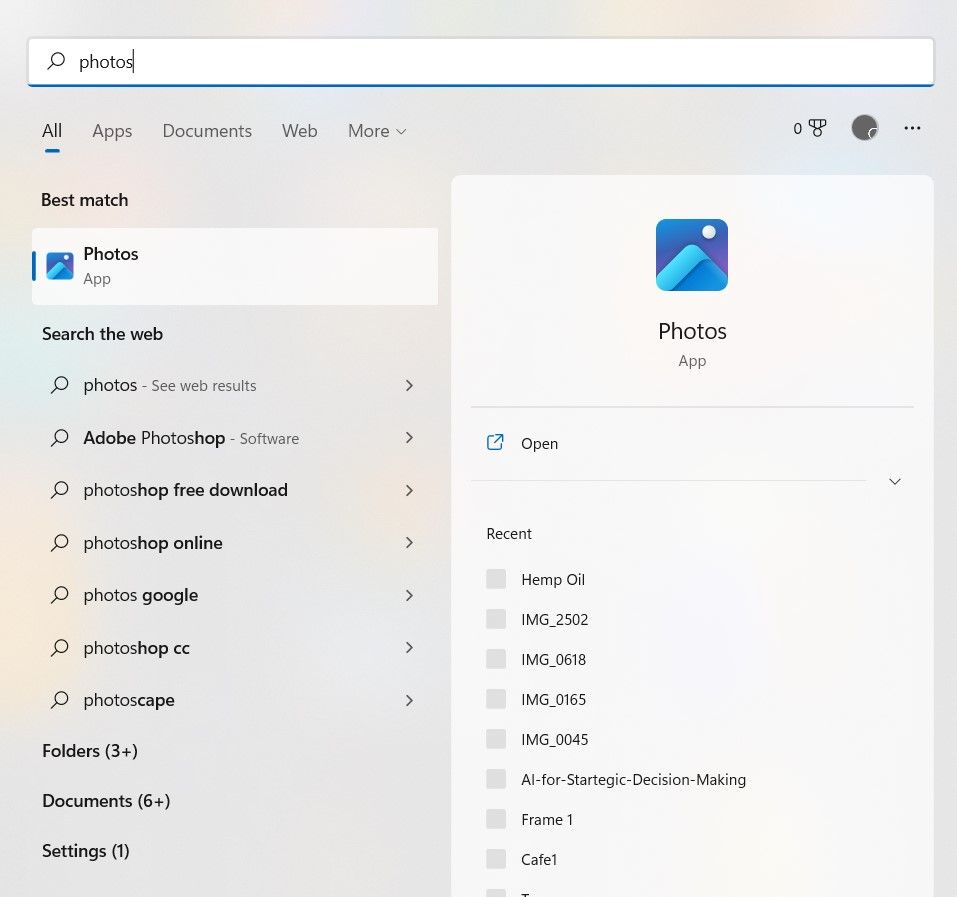957x897 pixels.
Task: Click magnifier icon beside Adobe Photoshop
Action: pos(60,438)
